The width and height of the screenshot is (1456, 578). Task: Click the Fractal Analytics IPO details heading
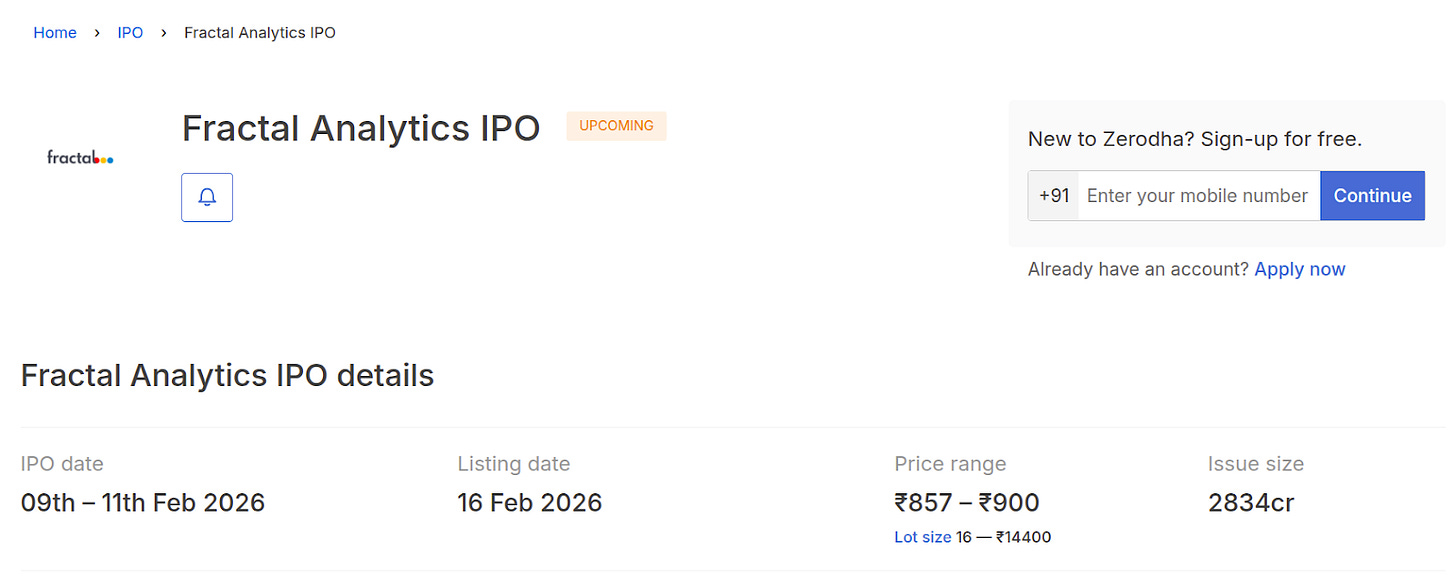(227, 375)
